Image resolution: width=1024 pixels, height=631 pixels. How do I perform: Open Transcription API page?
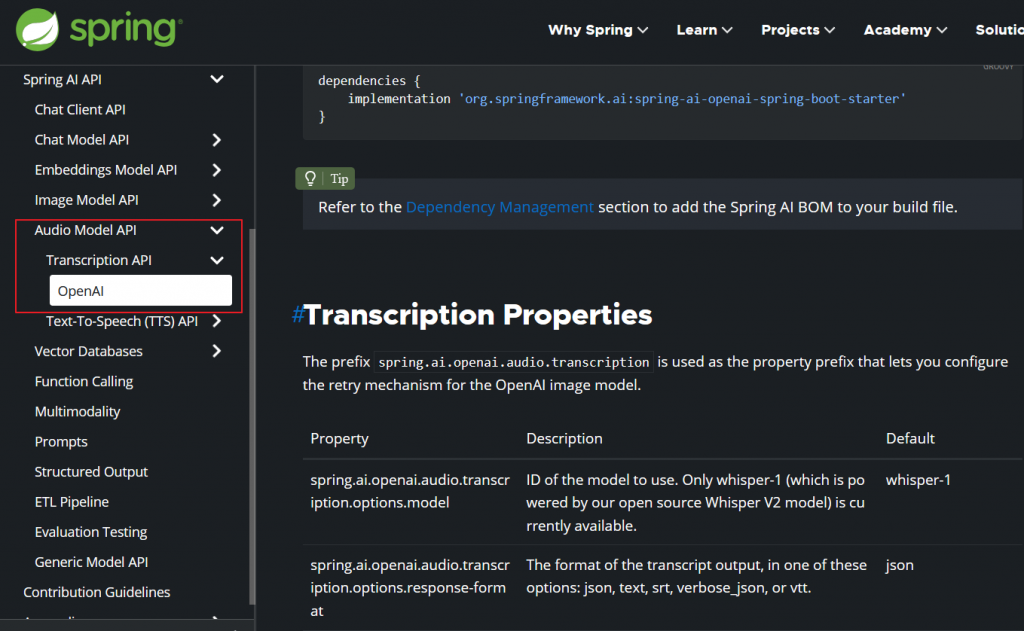tap(99, 260)
